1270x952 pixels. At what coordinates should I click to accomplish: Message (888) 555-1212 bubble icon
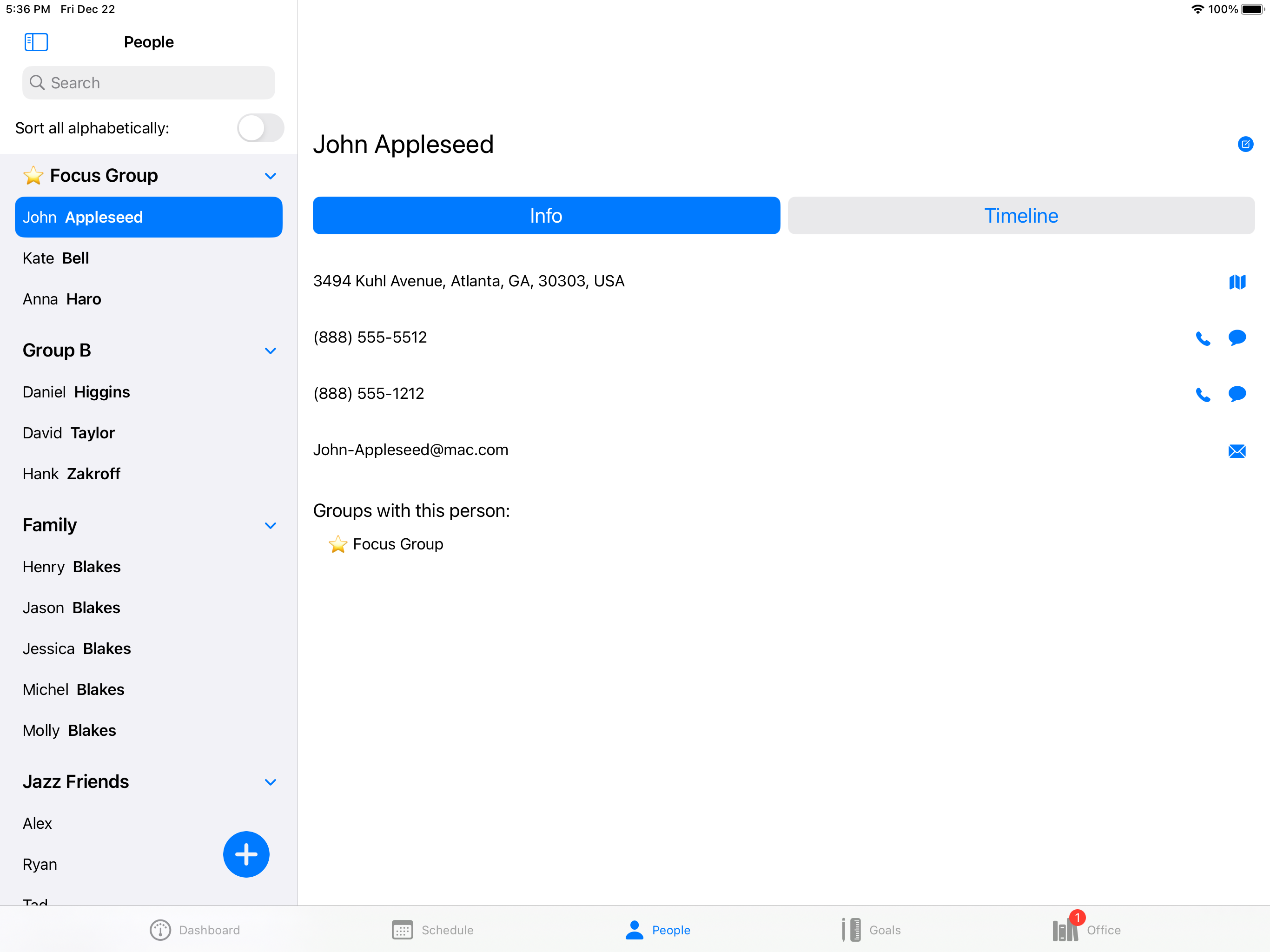point(1237,394)
